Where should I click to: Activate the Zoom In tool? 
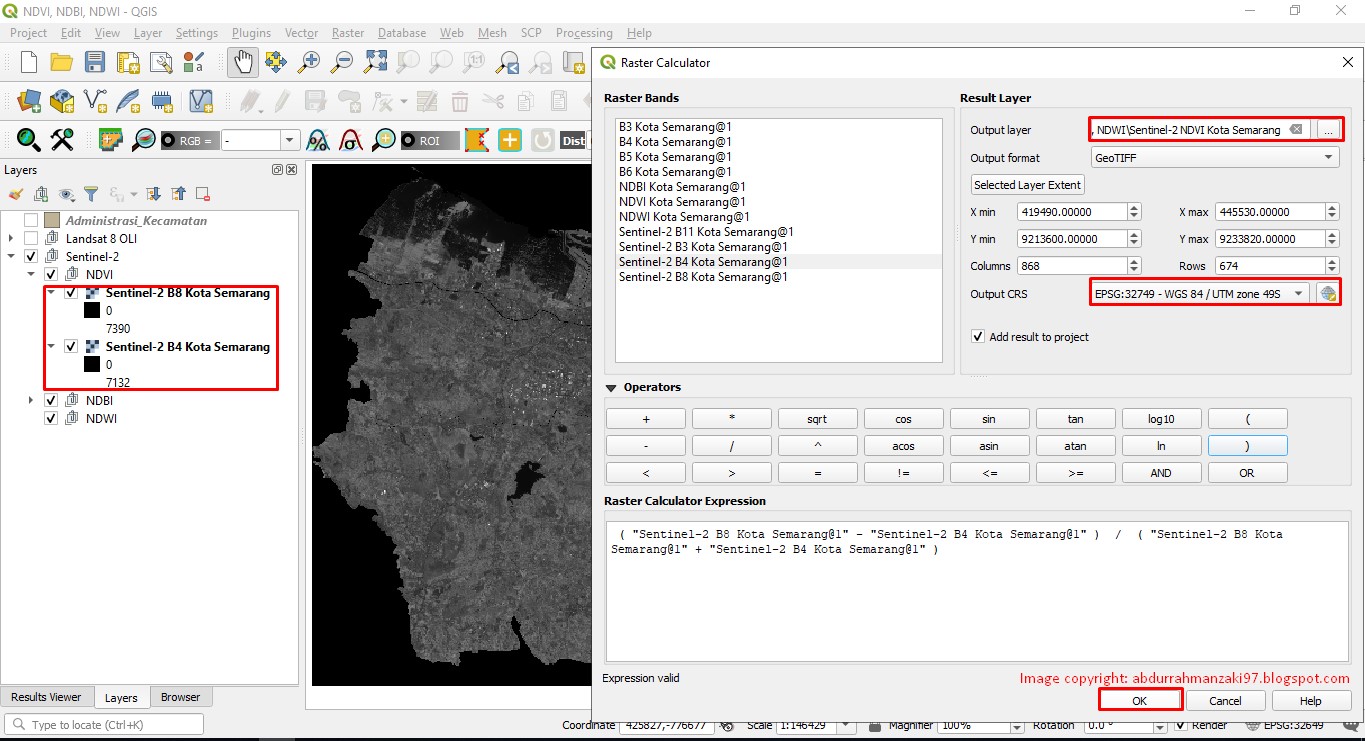(x=308, y=61)
